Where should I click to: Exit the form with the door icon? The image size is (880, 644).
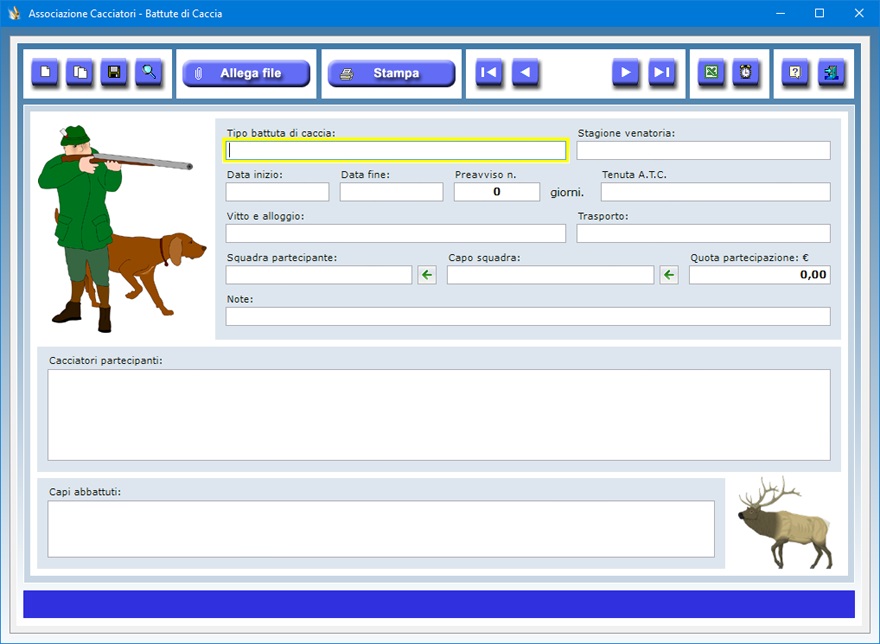point(831,72)
